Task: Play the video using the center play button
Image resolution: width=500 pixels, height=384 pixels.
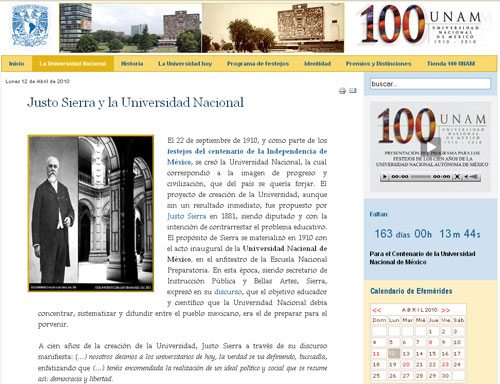Action: click(x=431, y=147)
